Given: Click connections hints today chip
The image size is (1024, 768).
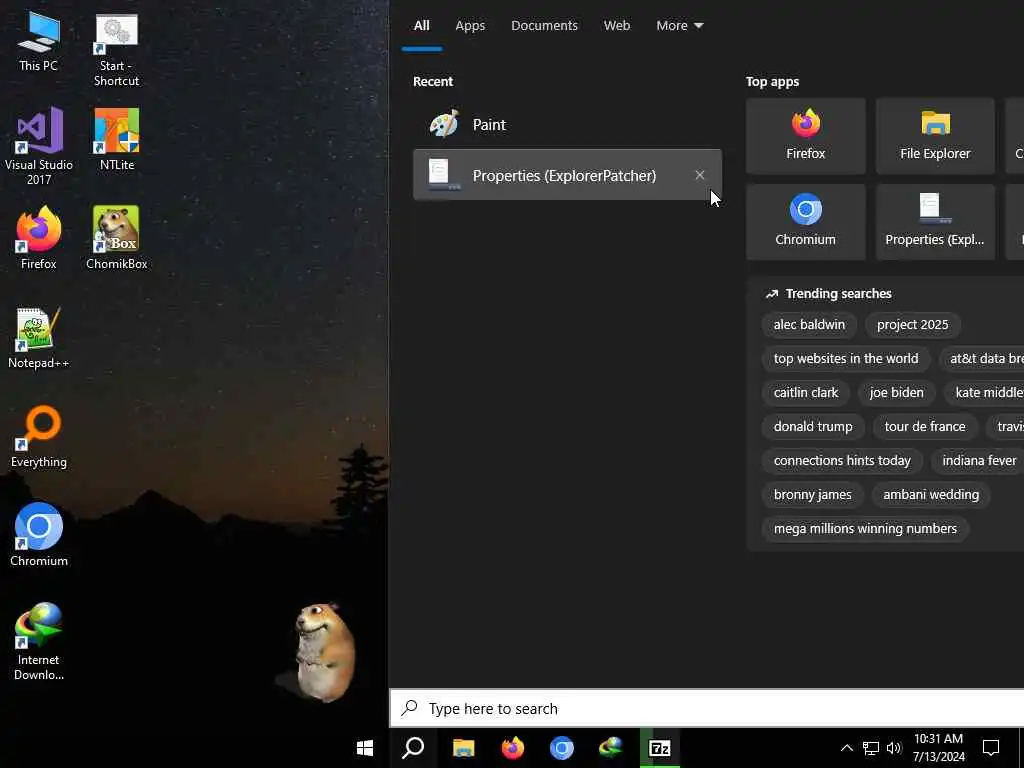Looking at the screenshot, I should [x=842, y=460].
